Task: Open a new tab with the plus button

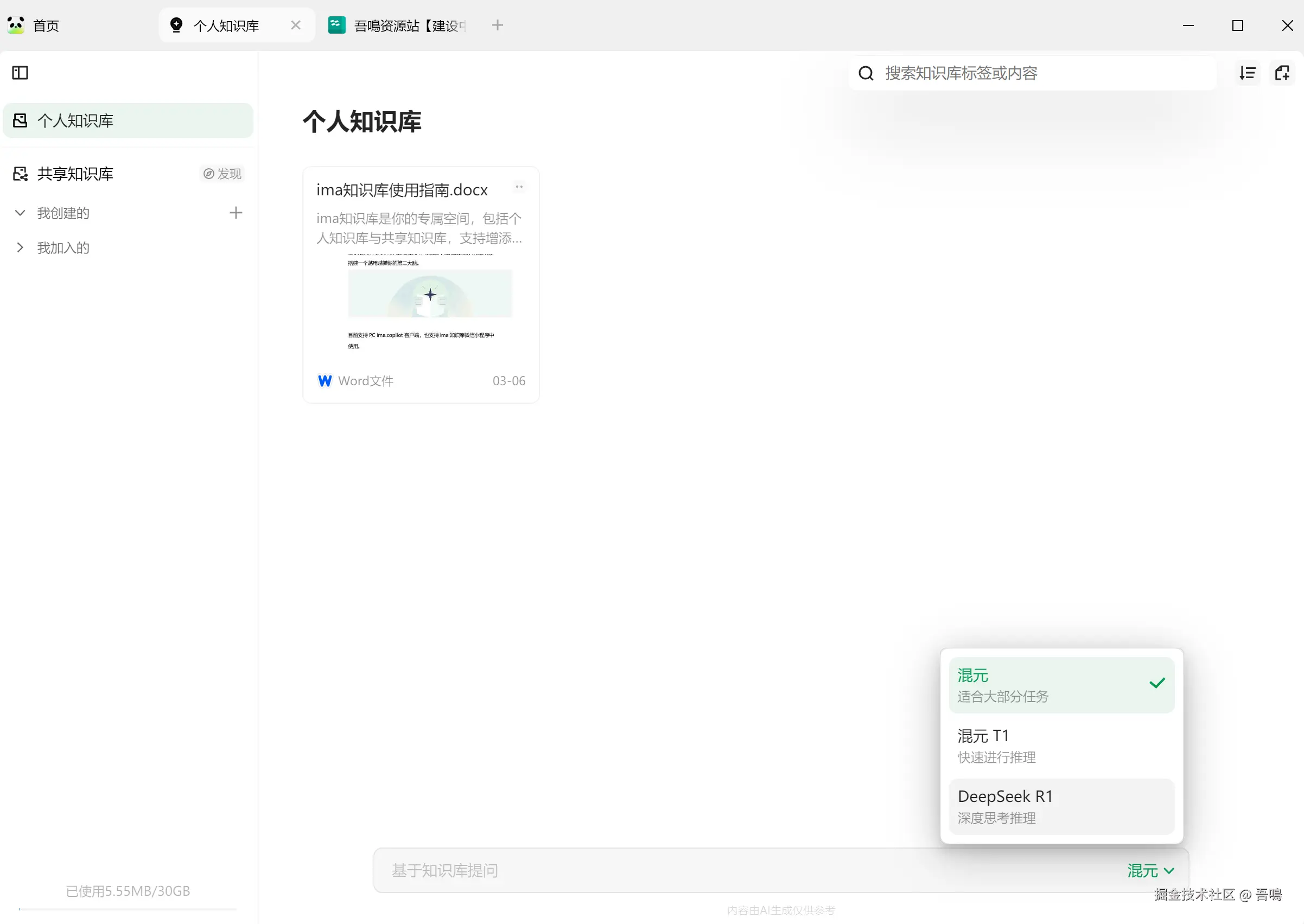Action: point(497,25)
